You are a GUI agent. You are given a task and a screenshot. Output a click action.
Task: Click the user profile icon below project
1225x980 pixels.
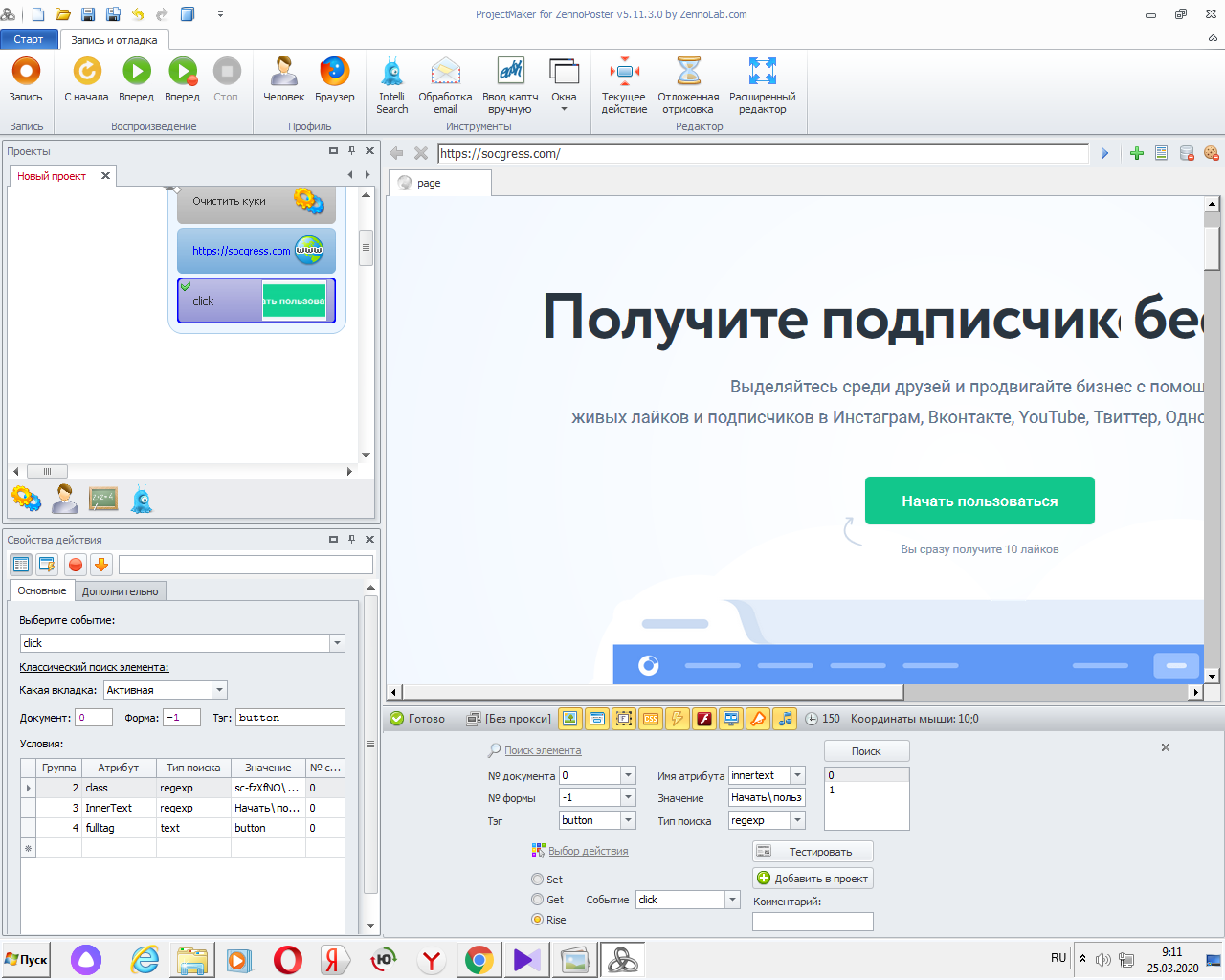[65, 499]
